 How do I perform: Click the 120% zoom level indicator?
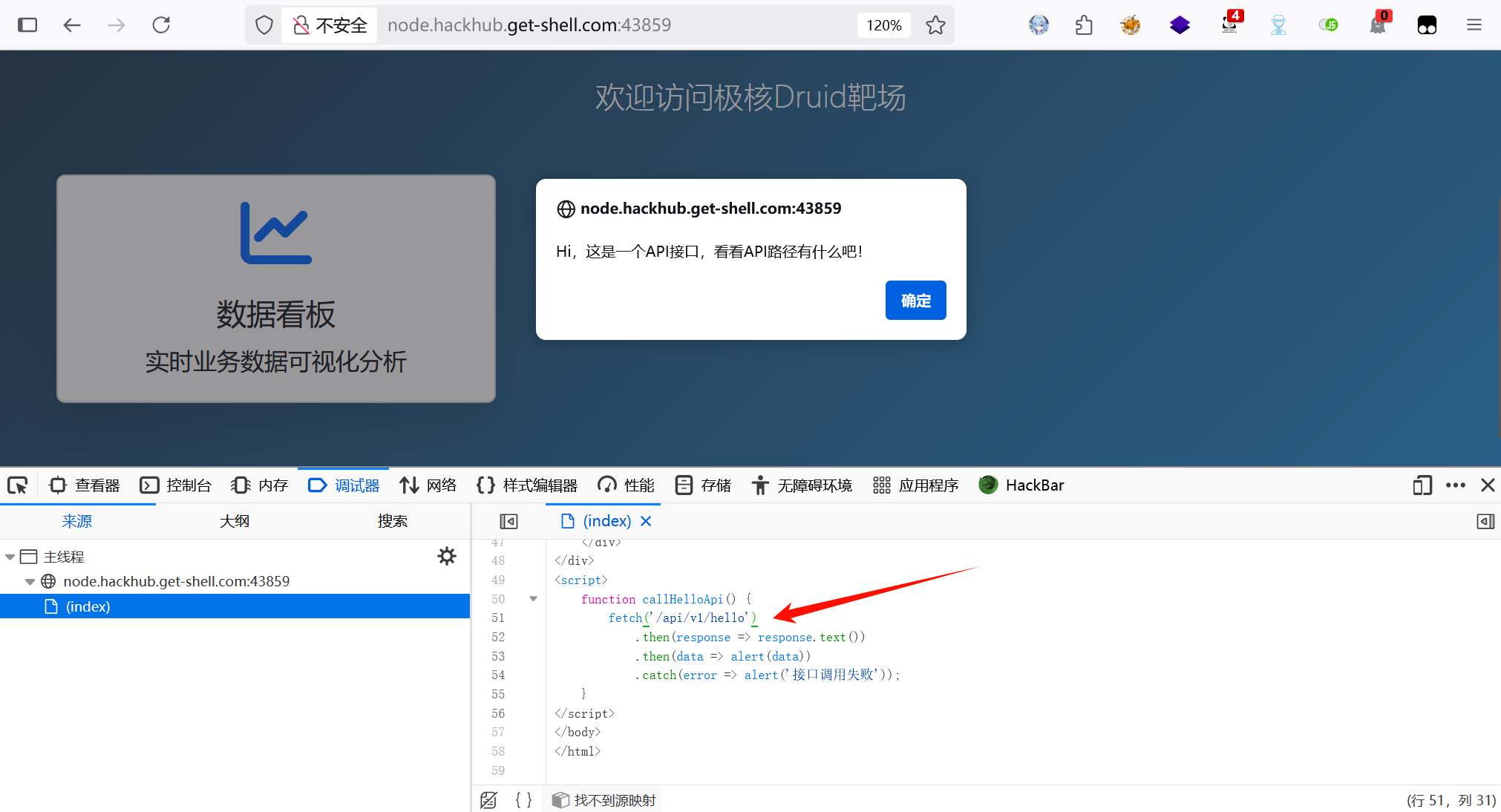coord(883,25)
